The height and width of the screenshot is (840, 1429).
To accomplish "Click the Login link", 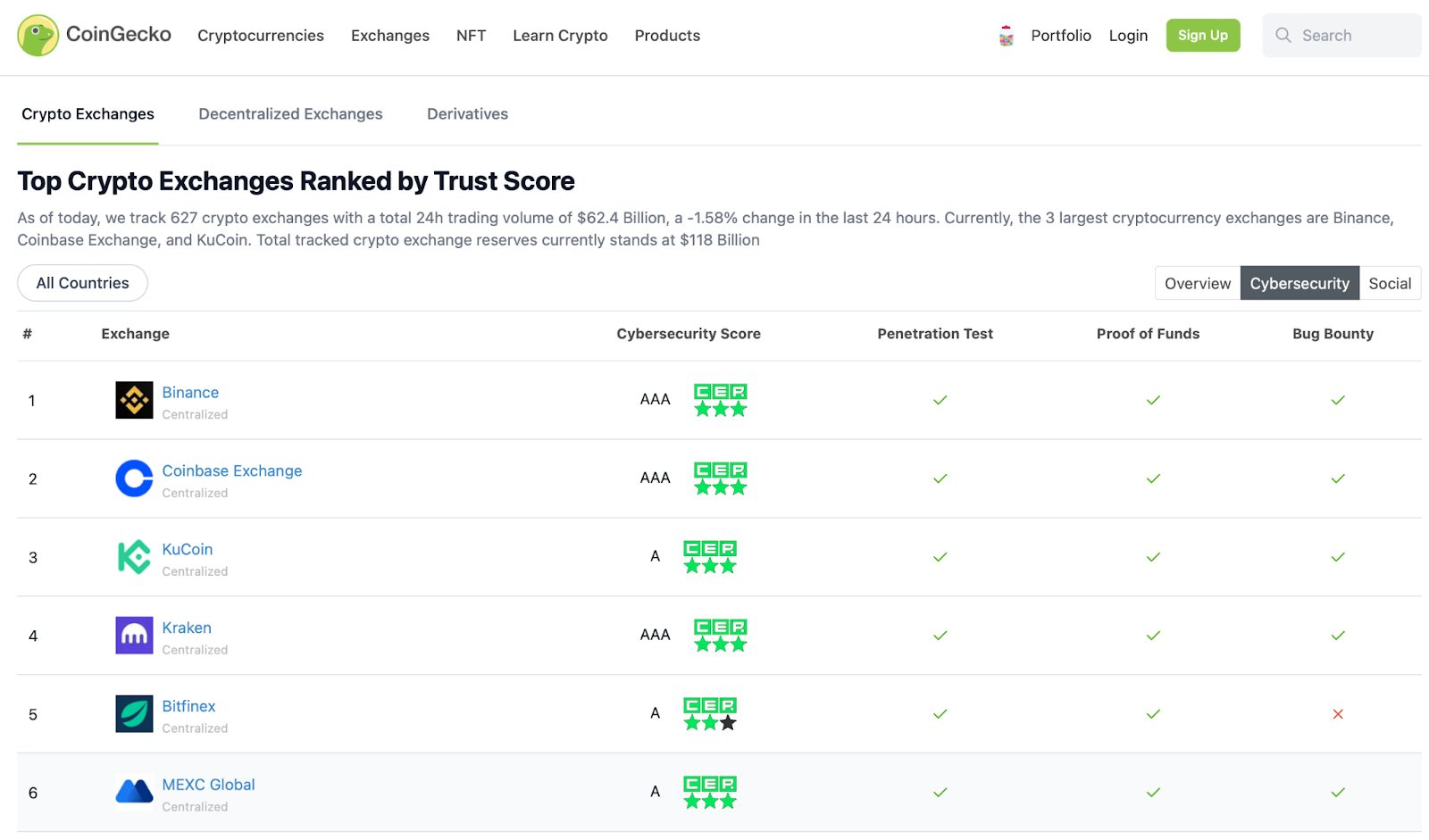I will (1128, 36).
